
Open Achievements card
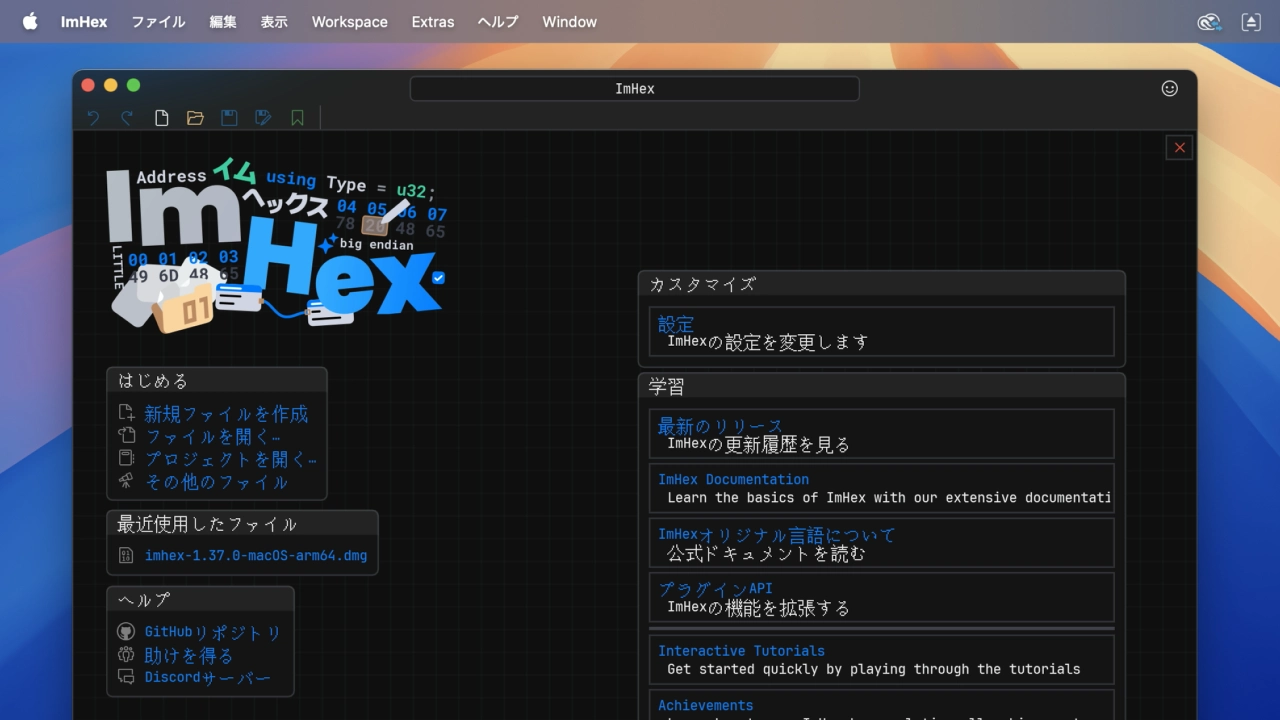coord(881,706)
